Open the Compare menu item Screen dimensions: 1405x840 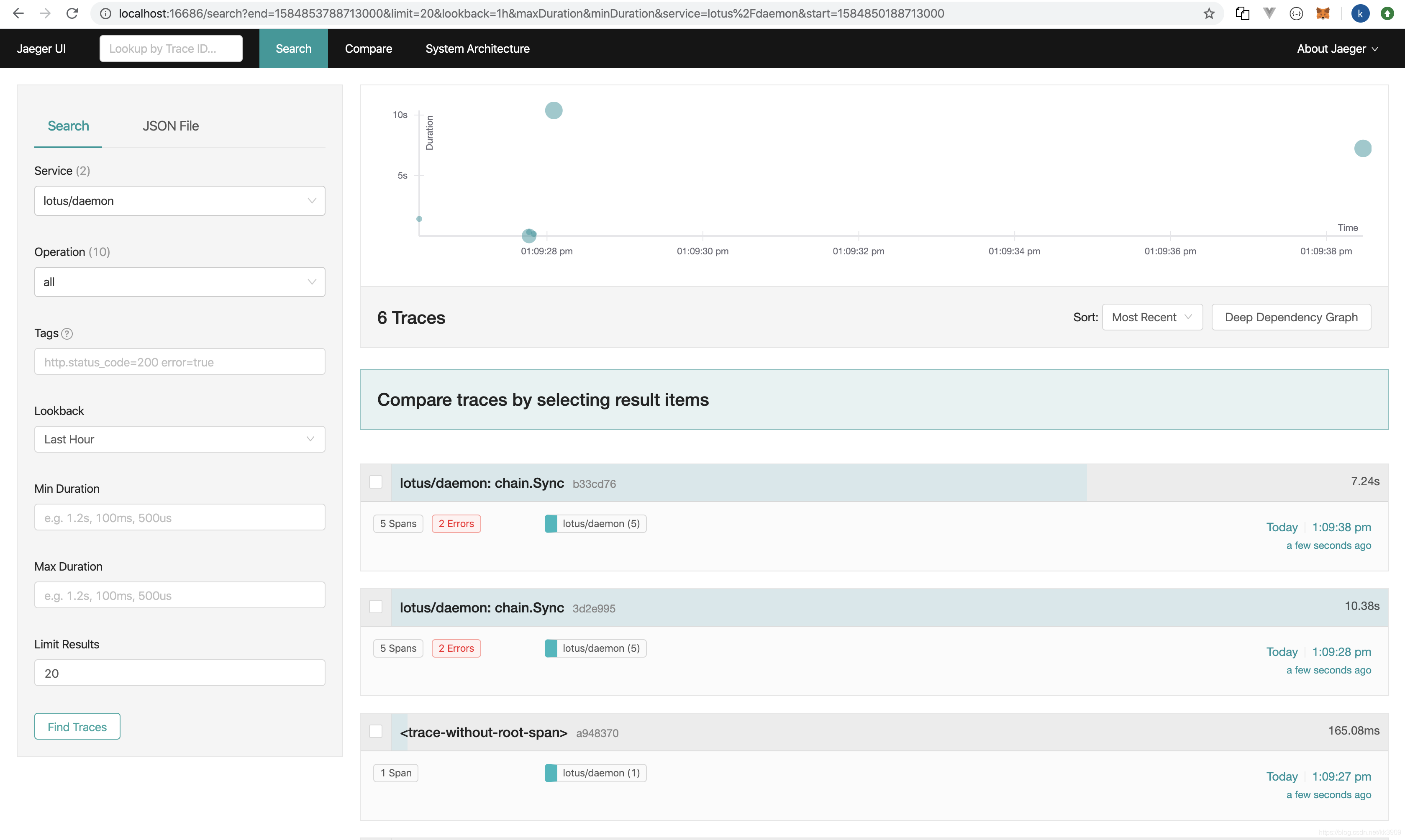coord(368,49)
